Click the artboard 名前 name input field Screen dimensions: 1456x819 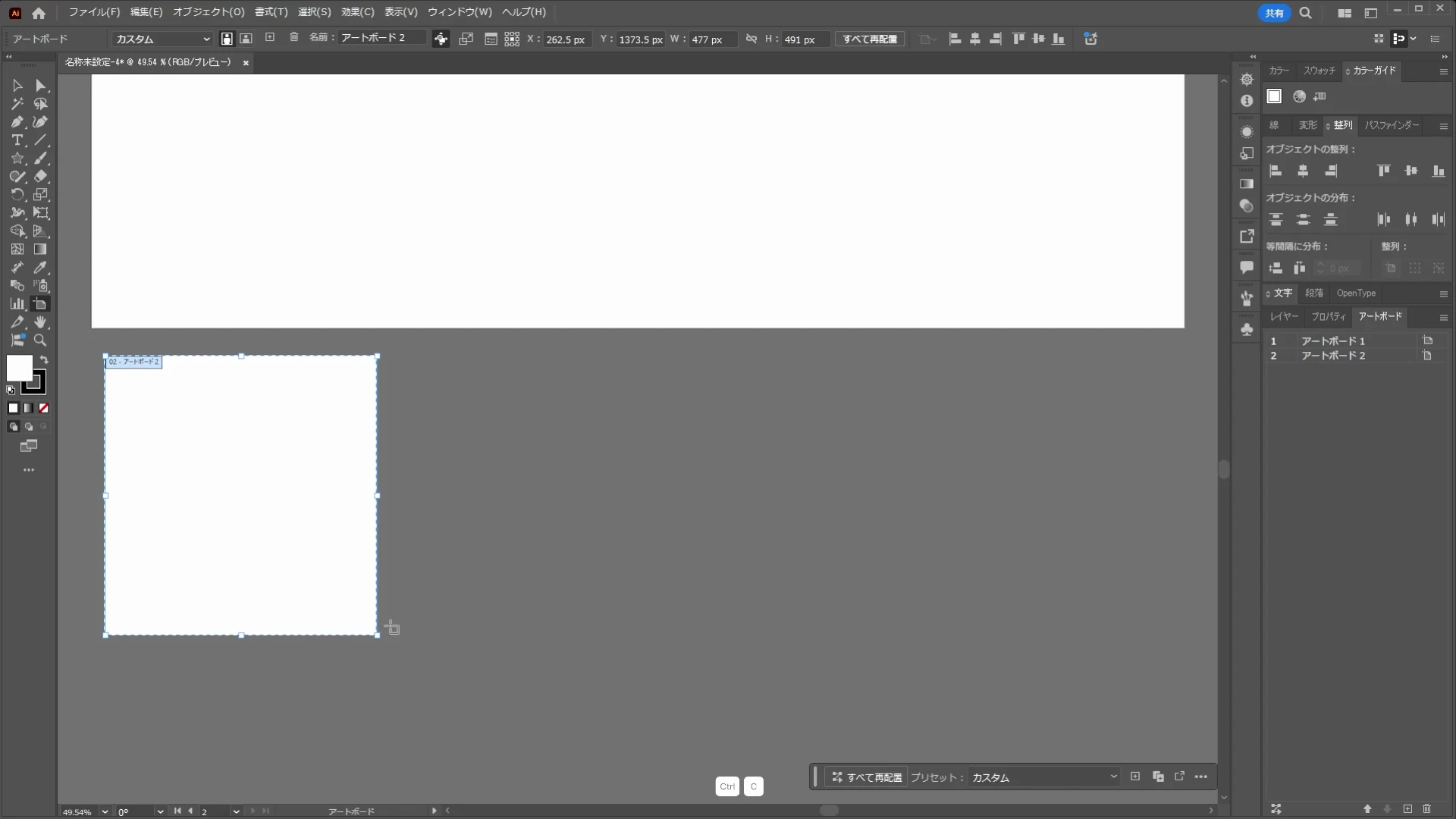point(382,38)
